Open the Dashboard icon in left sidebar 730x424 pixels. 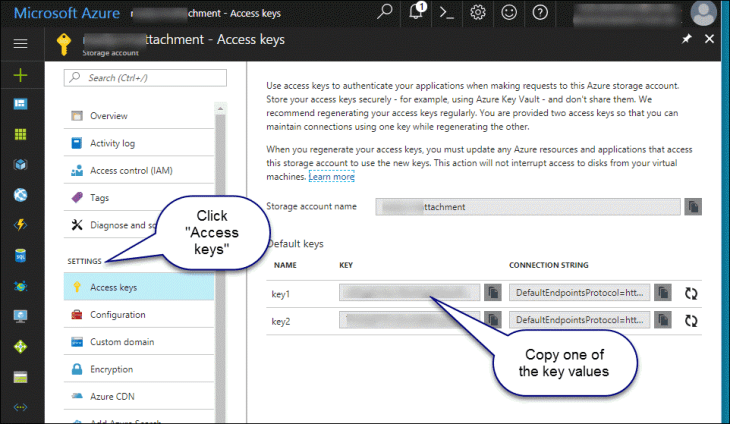[x=20, y=104]
